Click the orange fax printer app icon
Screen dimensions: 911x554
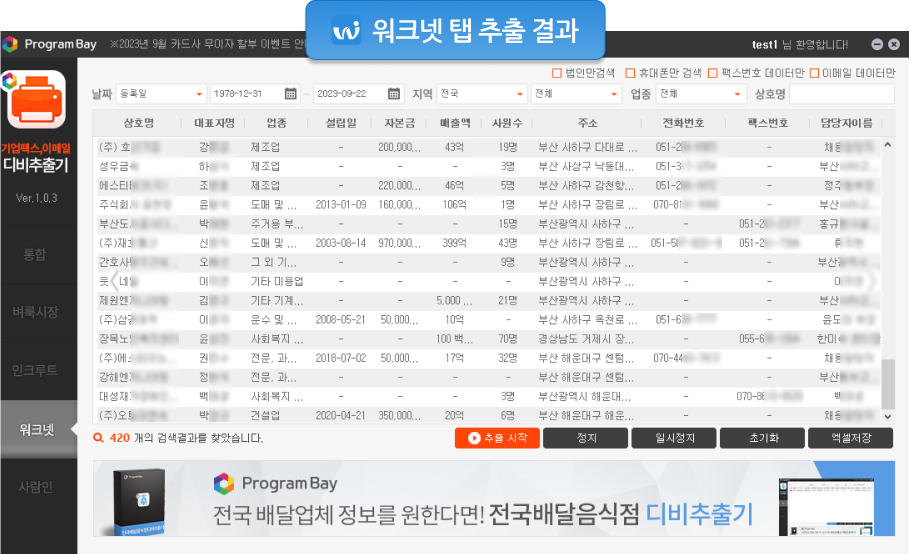(x=37, y=99)
